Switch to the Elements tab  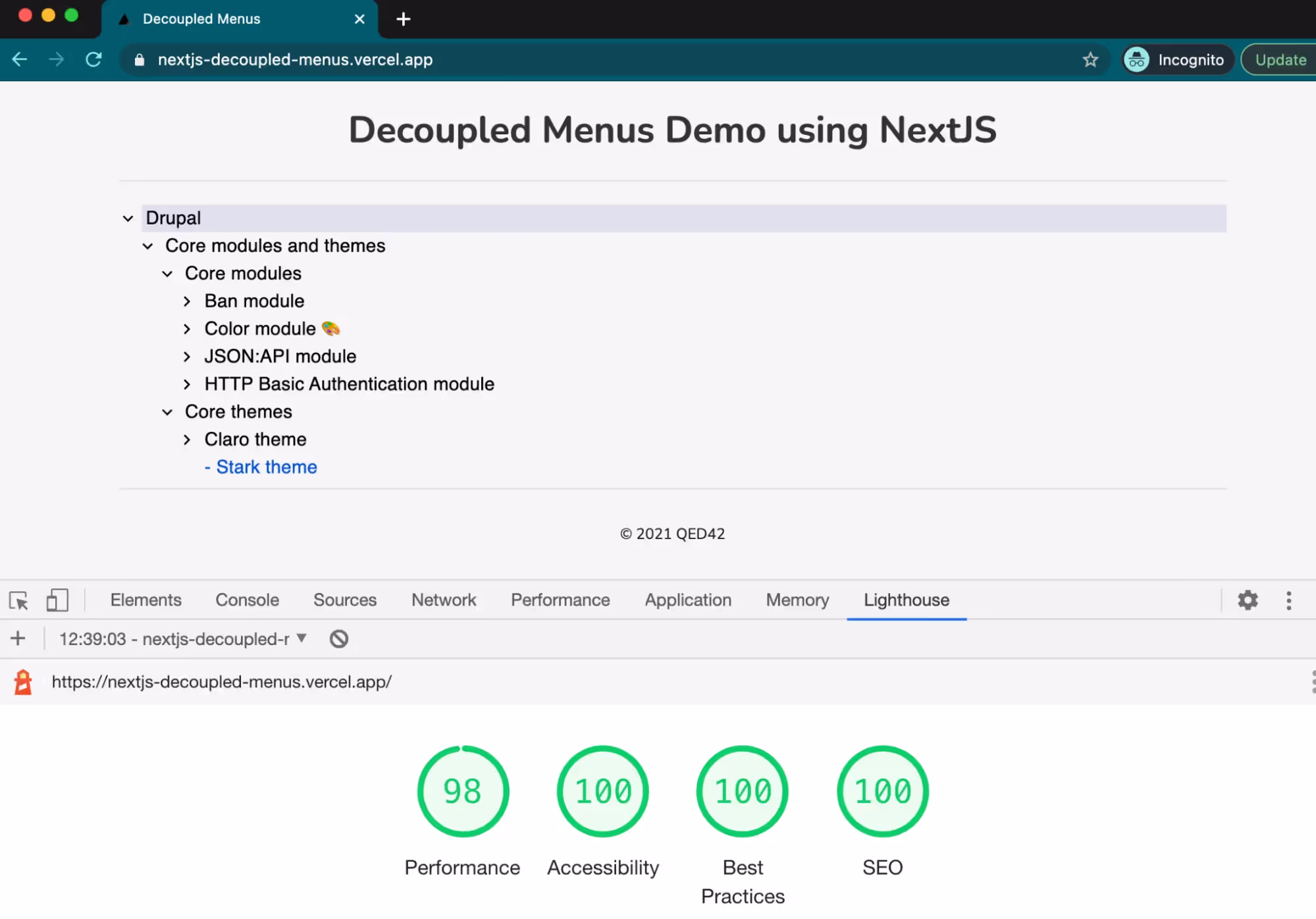point(145,600)
